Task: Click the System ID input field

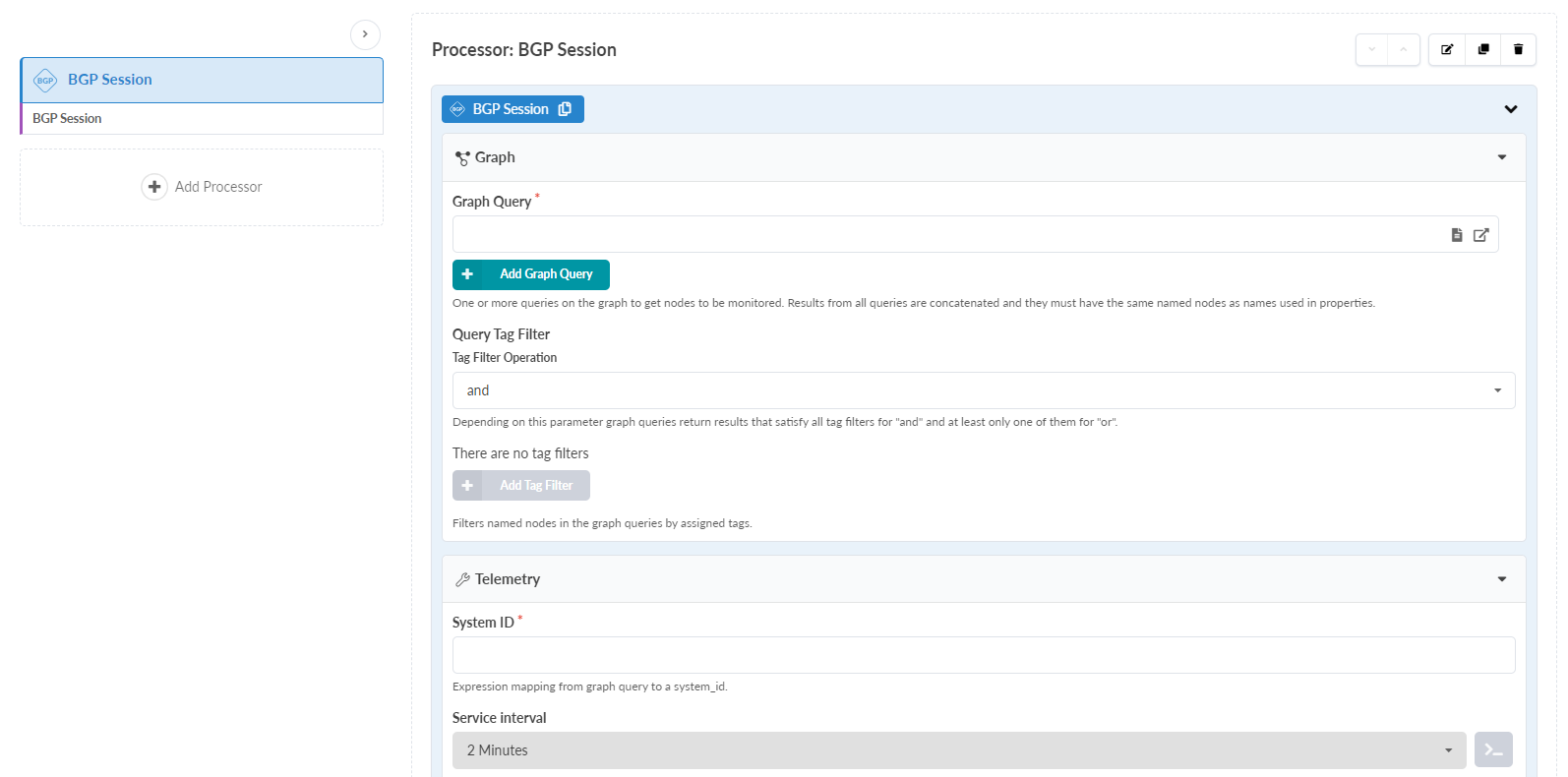Action: [984, 655]
